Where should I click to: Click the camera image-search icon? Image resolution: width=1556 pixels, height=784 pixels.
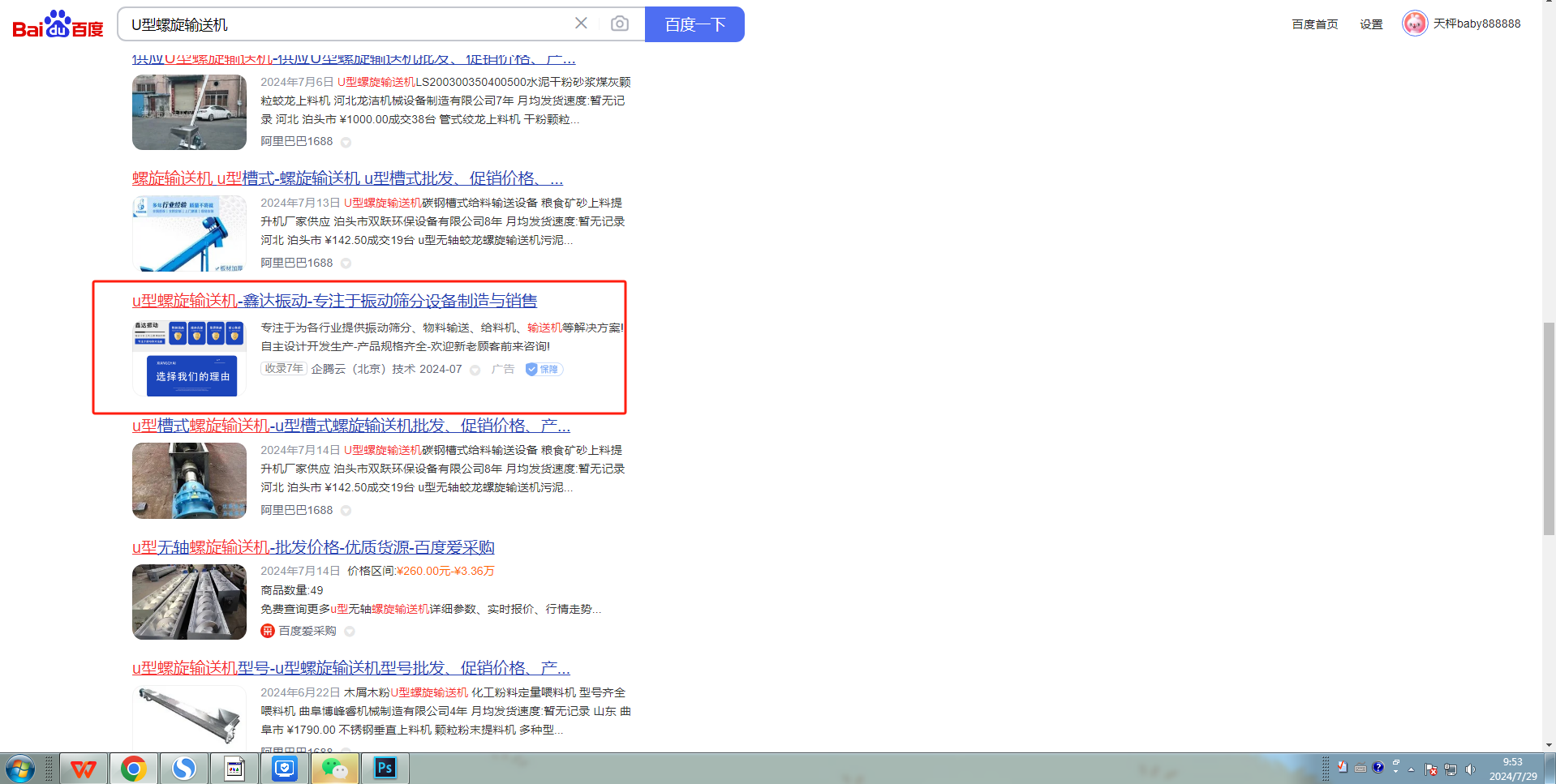pos(619,24)
